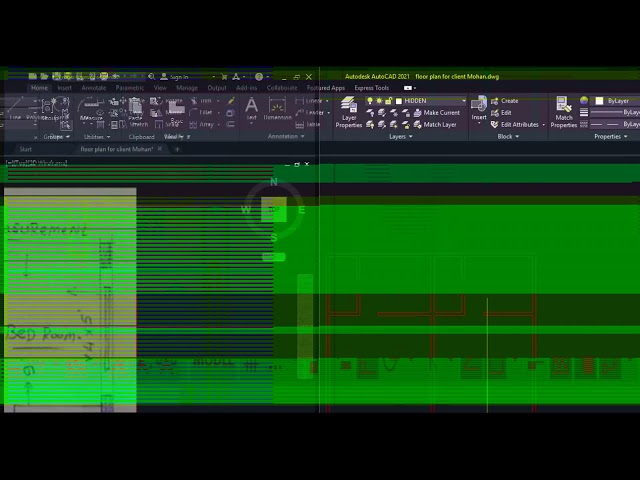Click the object color wheel icon in Properties
The image size is (640, 480).
[584, 101]
